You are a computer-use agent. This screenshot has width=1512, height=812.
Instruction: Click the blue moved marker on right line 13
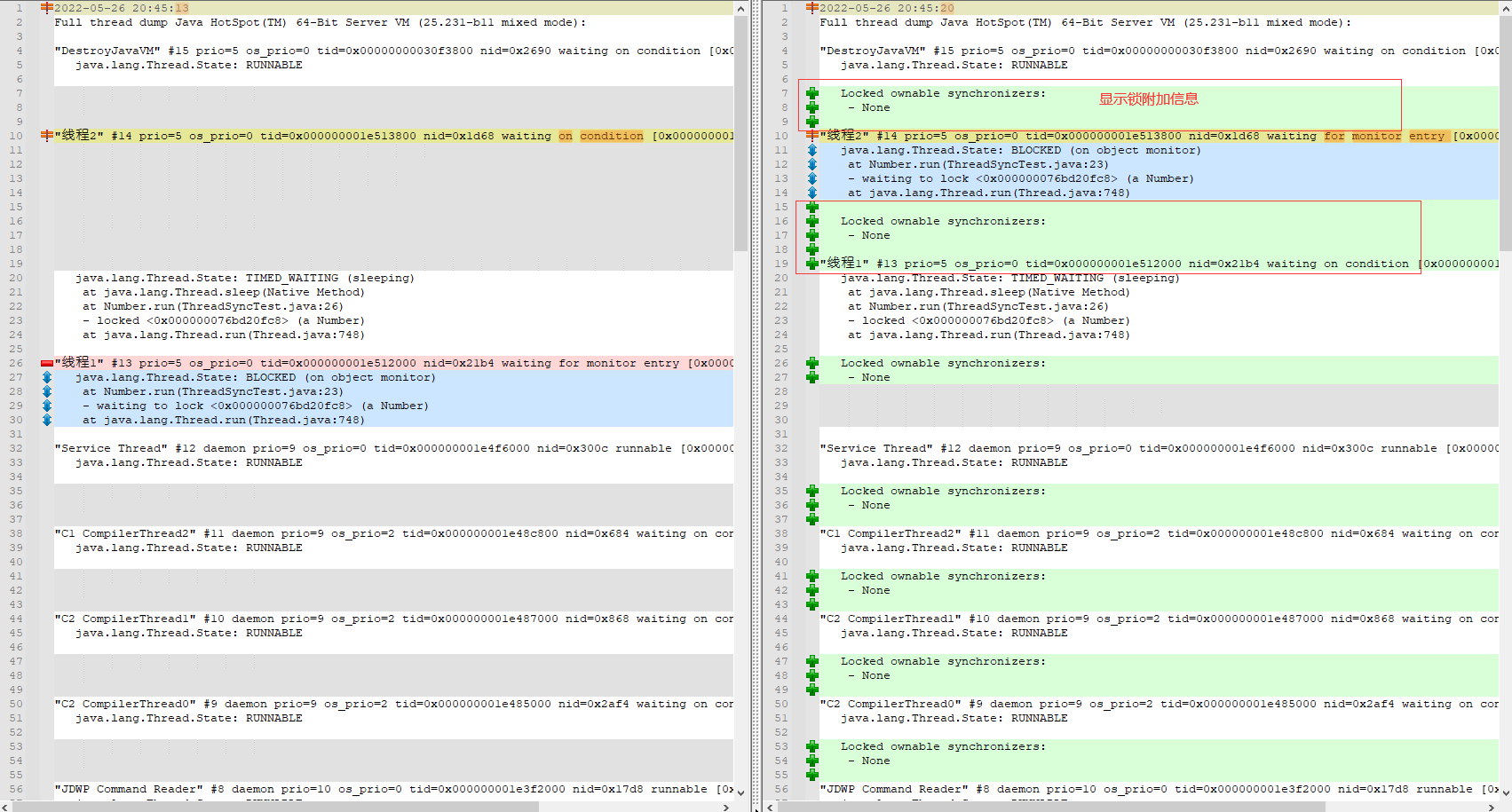pos(812,178)
